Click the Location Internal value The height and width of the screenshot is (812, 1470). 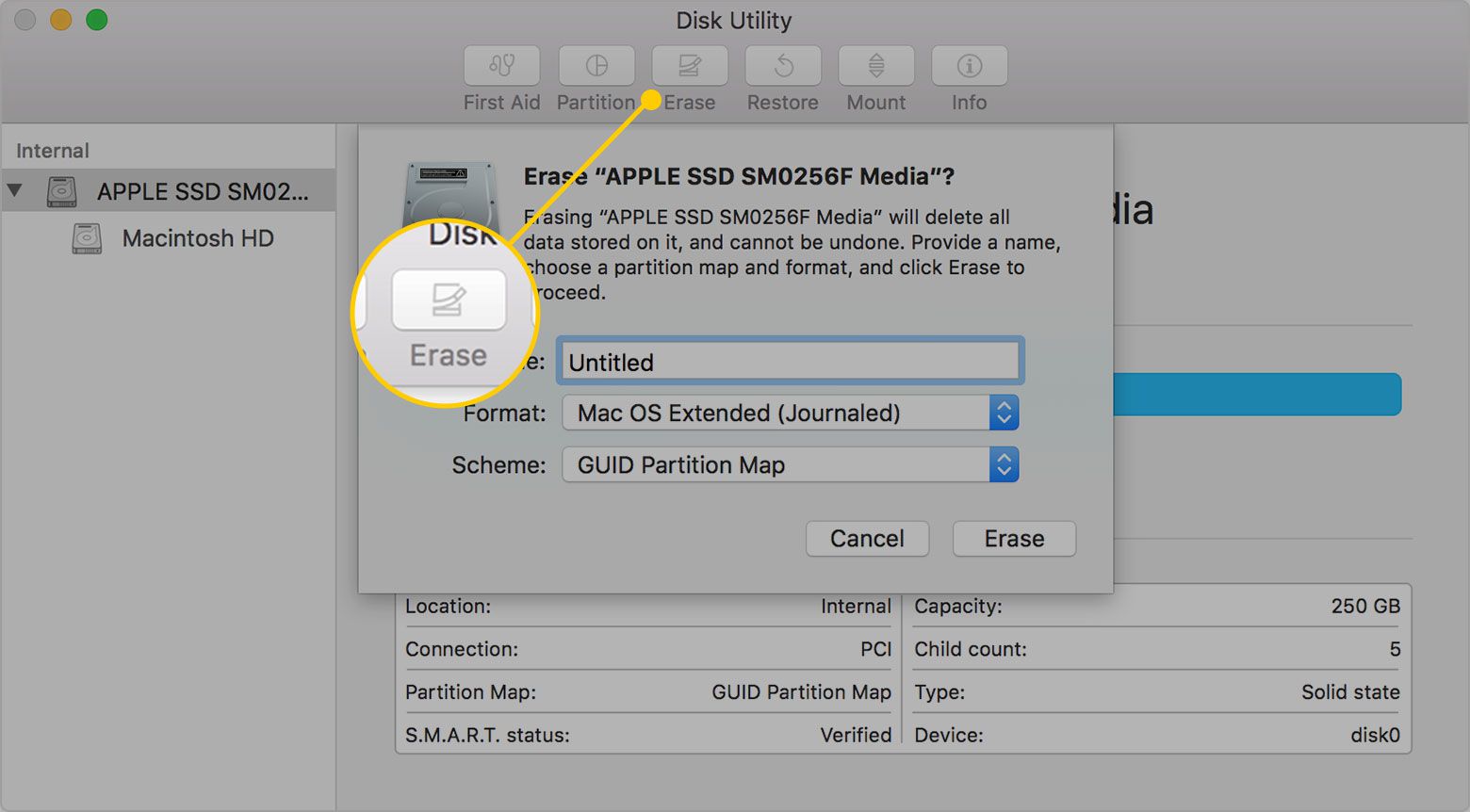pos(856,607)
